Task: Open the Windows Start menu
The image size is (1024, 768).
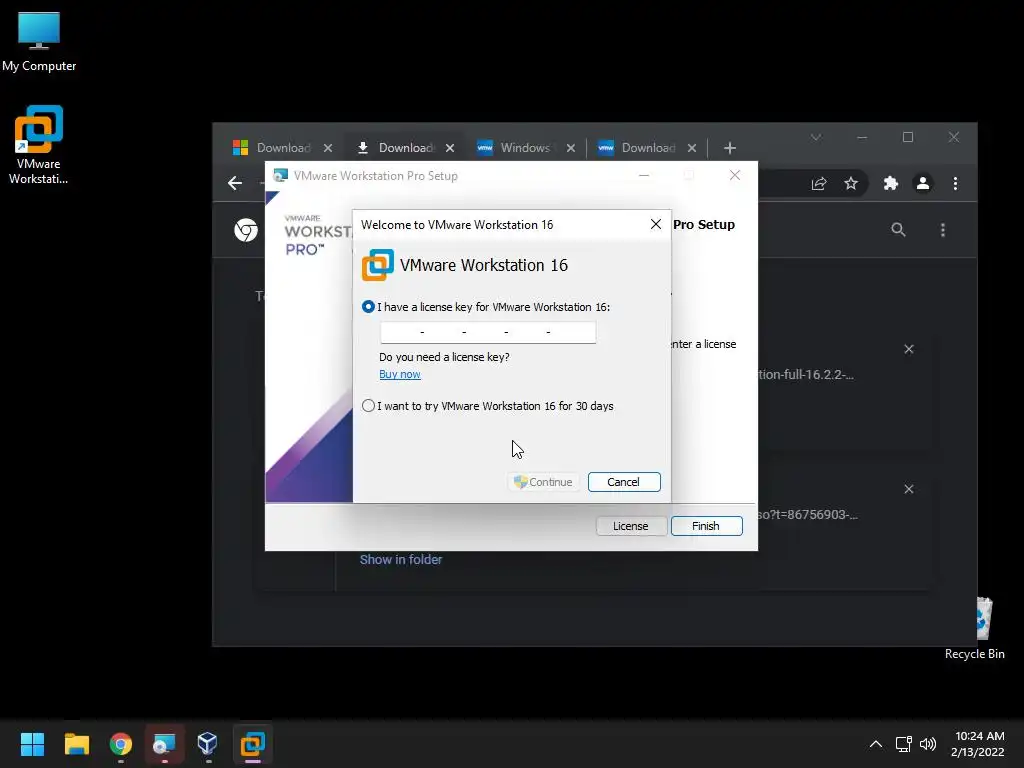Action: [x=32, y=744]
